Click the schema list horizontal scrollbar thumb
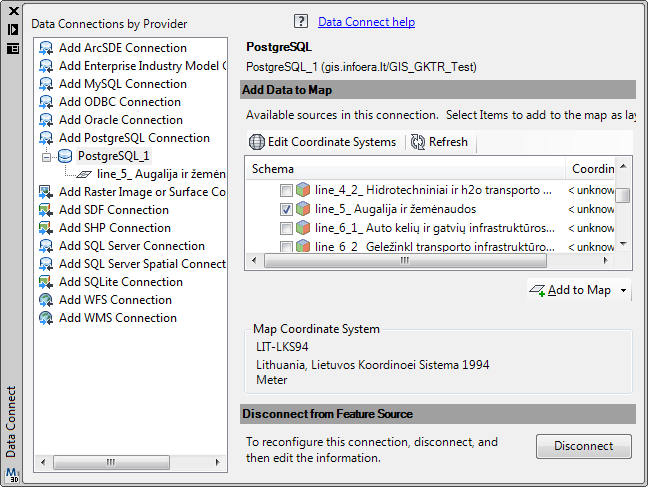Viewport: 648px width, 487px height. (405, 260)
